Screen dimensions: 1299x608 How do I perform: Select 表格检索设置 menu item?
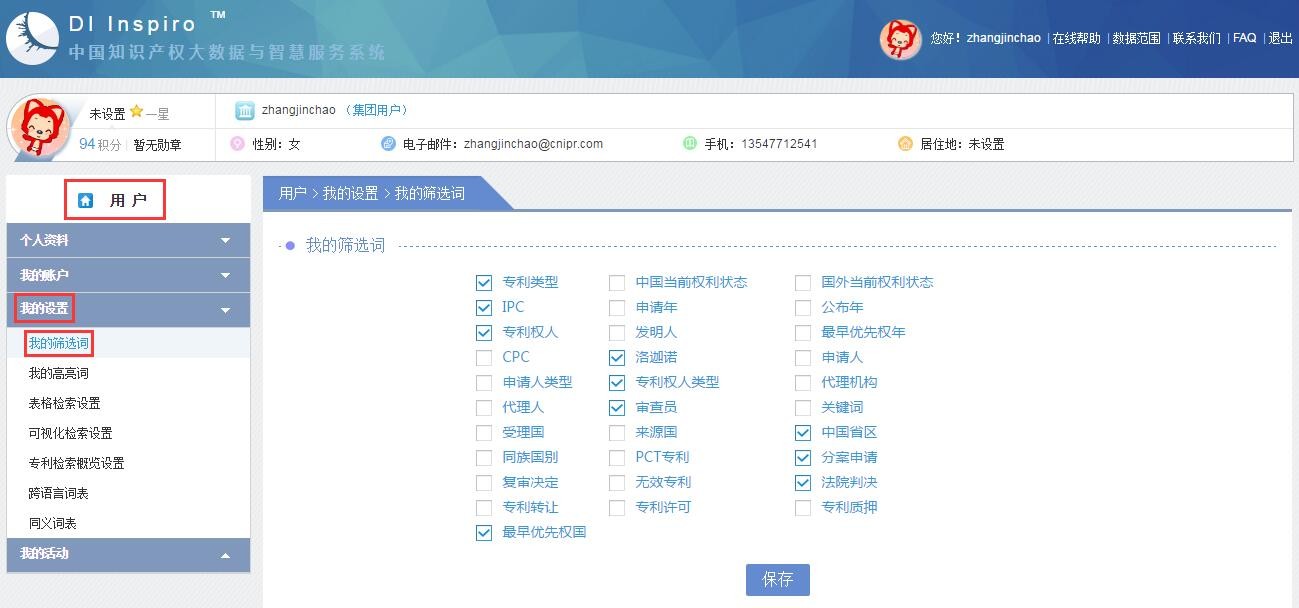[65, 403]
